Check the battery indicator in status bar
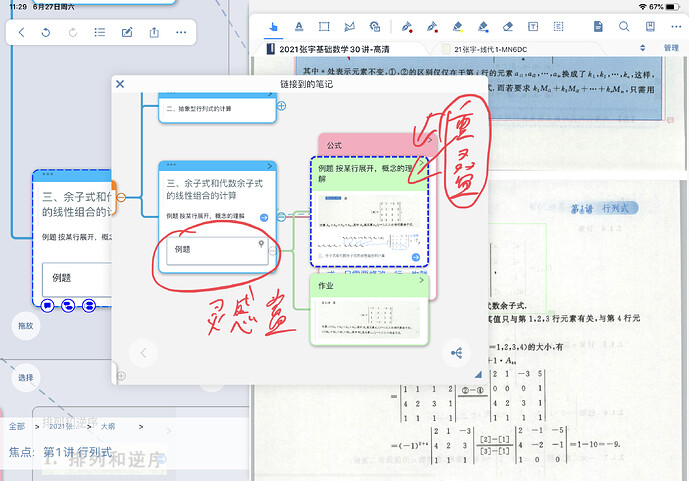 pos(672,7)
